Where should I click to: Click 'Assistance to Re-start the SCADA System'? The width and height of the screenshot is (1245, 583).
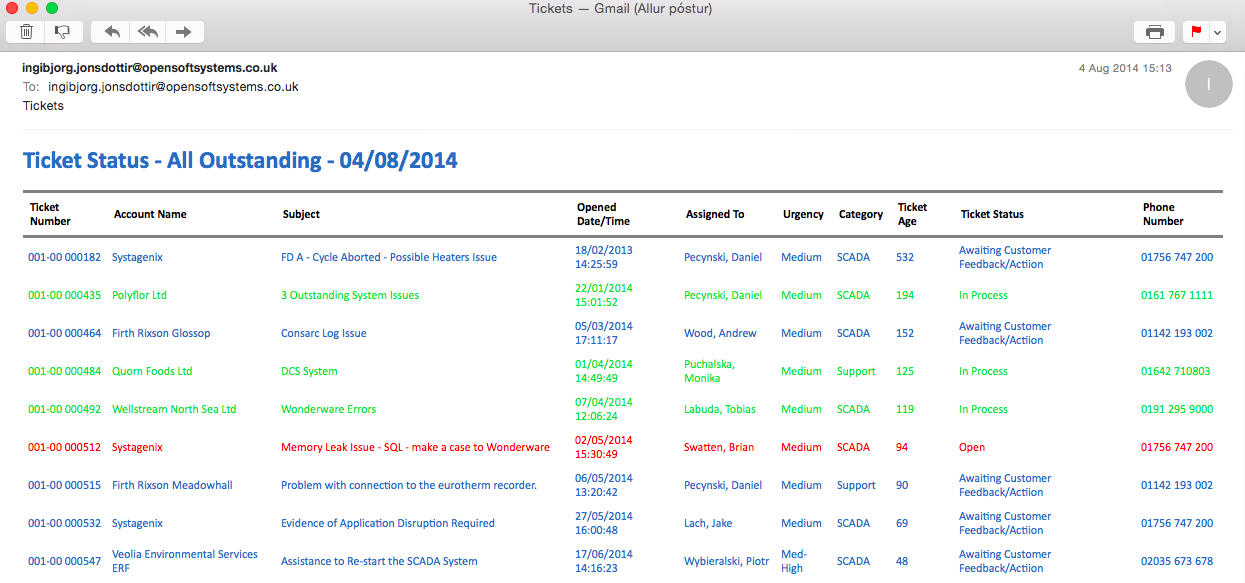pyautogui.click(x=379, y=561)
